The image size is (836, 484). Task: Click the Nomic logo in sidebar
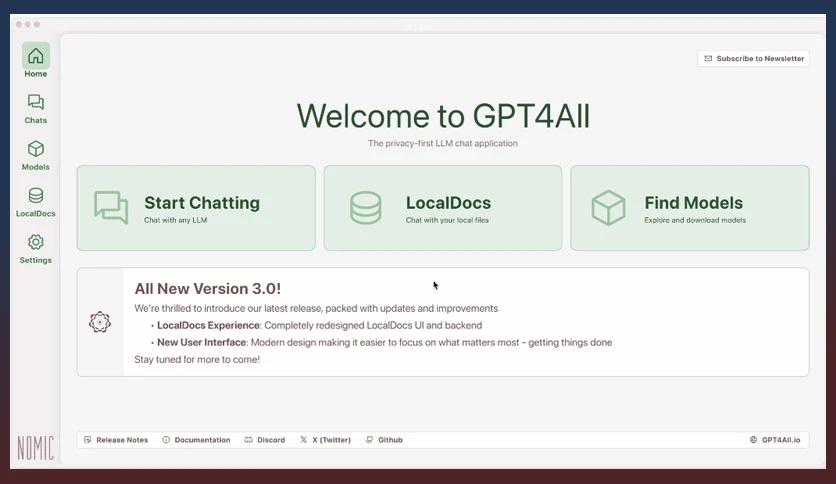coord(35,448)
